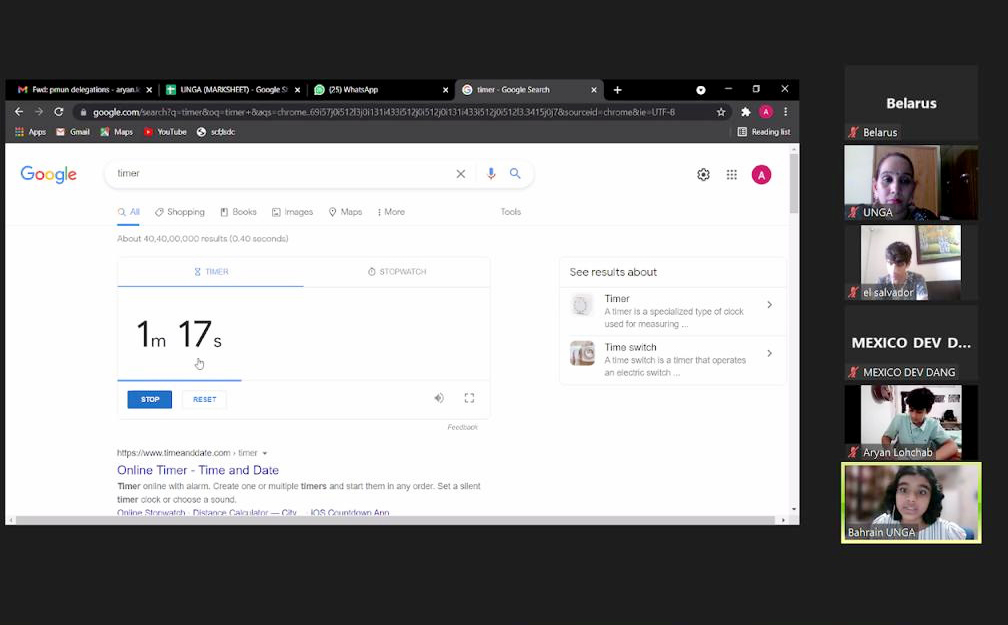
Task: Click the Chrome media control icon in tab bar
Action: point(701,90)
